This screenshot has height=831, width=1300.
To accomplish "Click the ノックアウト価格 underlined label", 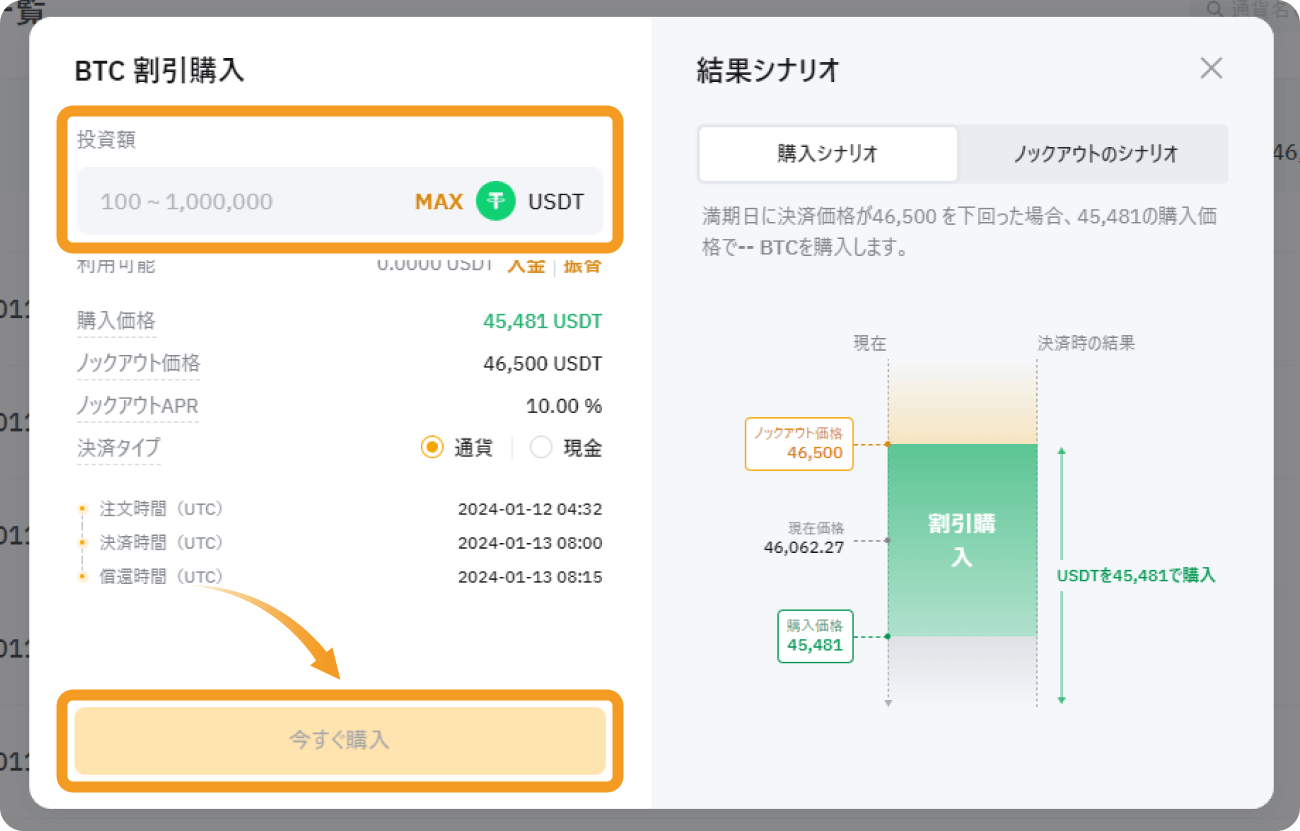I will click(x=138, y=363).
